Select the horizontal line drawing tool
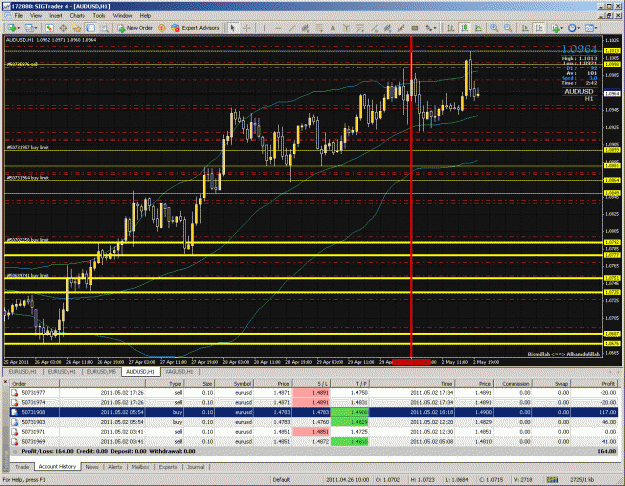The width and height of the screenshot is (625, 486). point(278,28)
